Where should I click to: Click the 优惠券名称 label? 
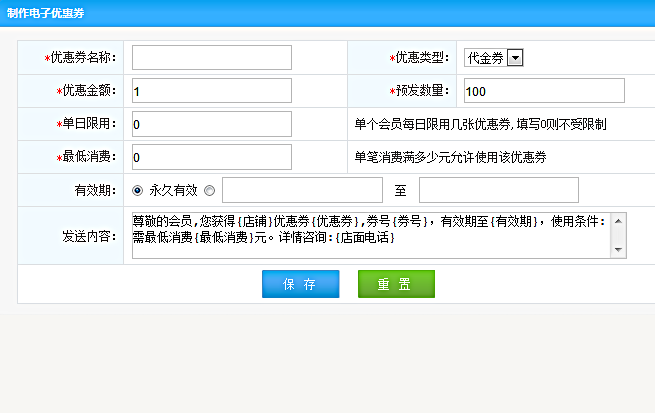(83, 58)
